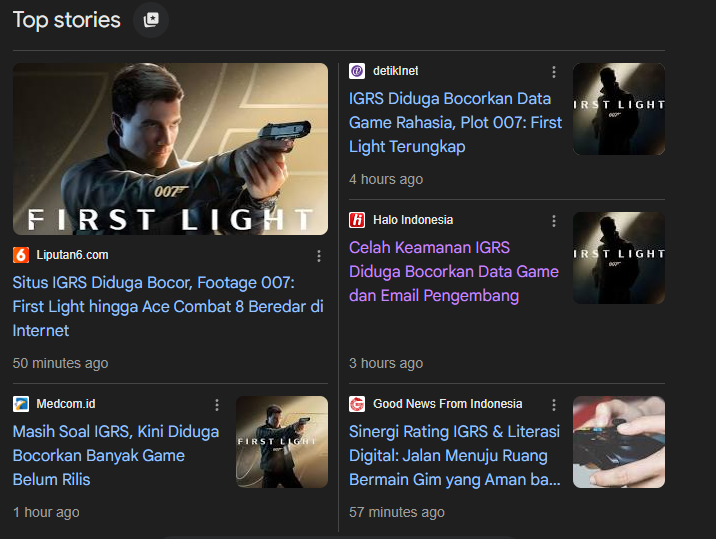Open more options for the detikInet story
Viewport: 716px width, 539px height.
coord(554,72)
